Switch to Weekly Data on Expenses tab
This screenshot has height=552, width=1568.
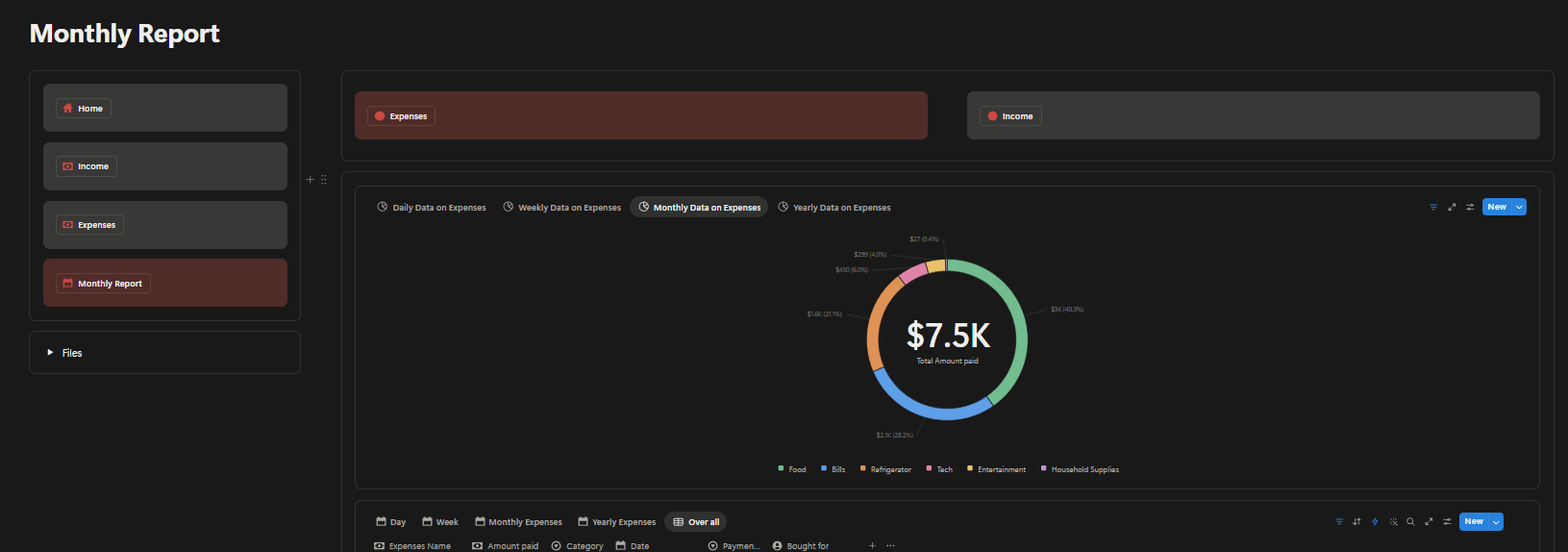[x=562, y=208]
